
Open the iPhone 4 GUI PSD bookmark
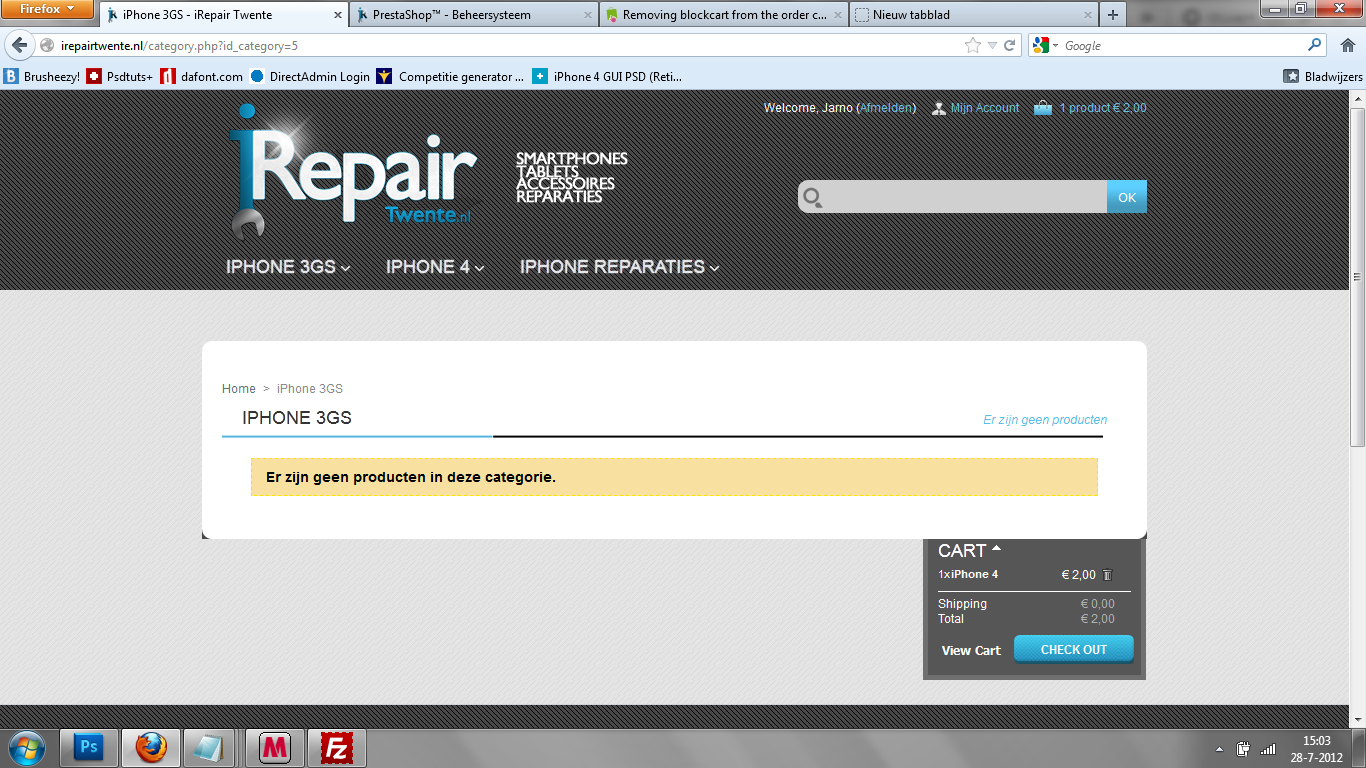607,76
